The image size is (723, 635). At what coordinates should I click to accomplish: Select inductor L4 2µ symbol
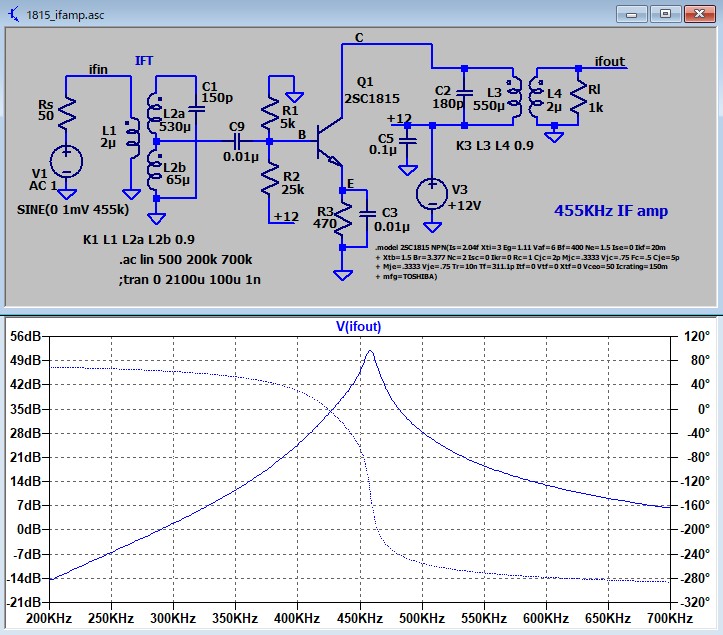(535, 98)
